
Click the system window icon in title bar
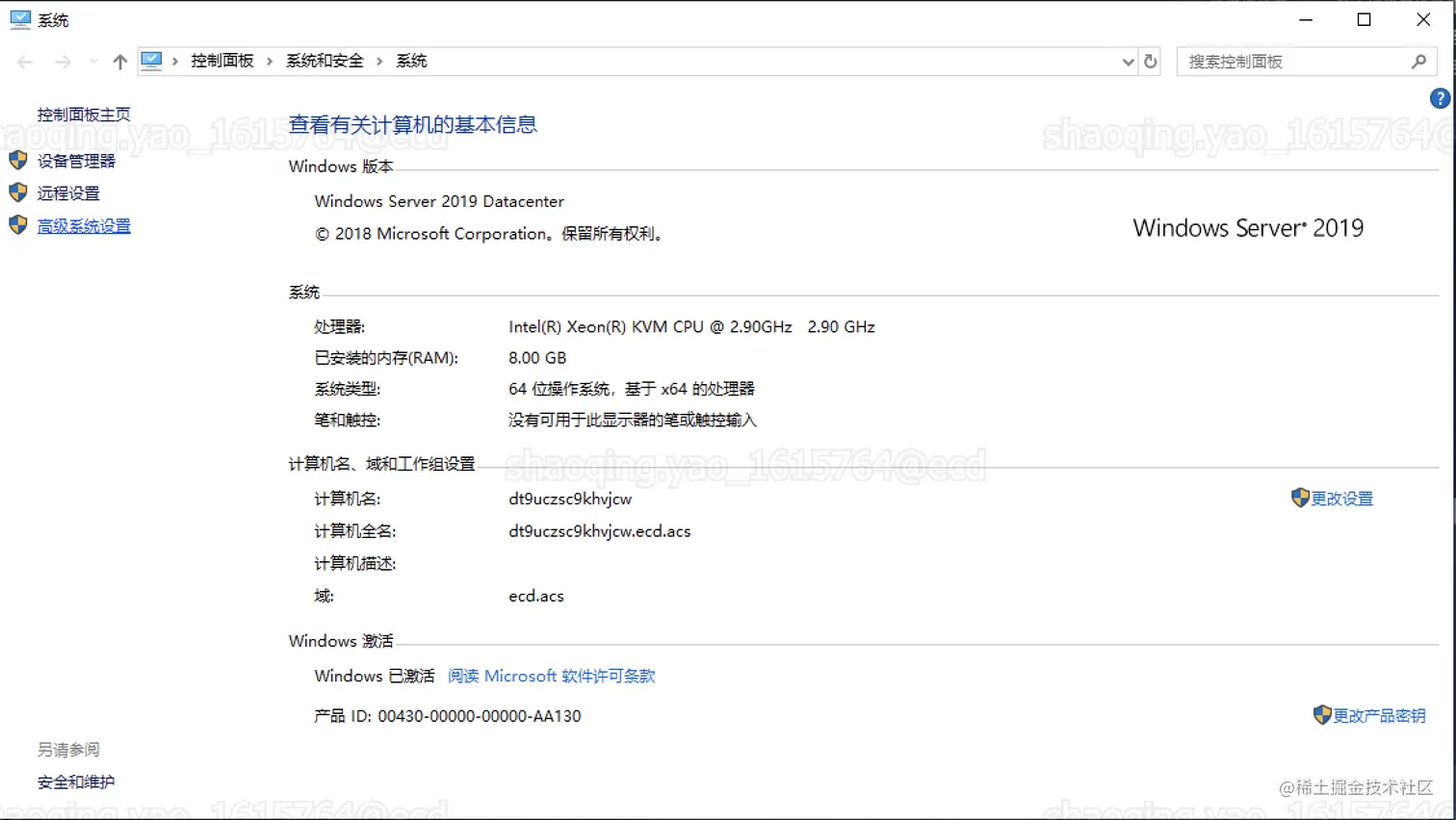(x=20, y=19)
